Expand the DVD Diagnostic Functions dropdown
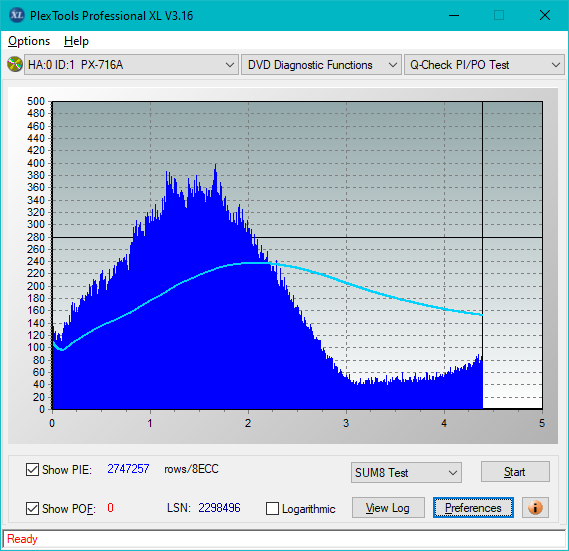Screen dimensions: 569x551 click(x=321, y=65)
